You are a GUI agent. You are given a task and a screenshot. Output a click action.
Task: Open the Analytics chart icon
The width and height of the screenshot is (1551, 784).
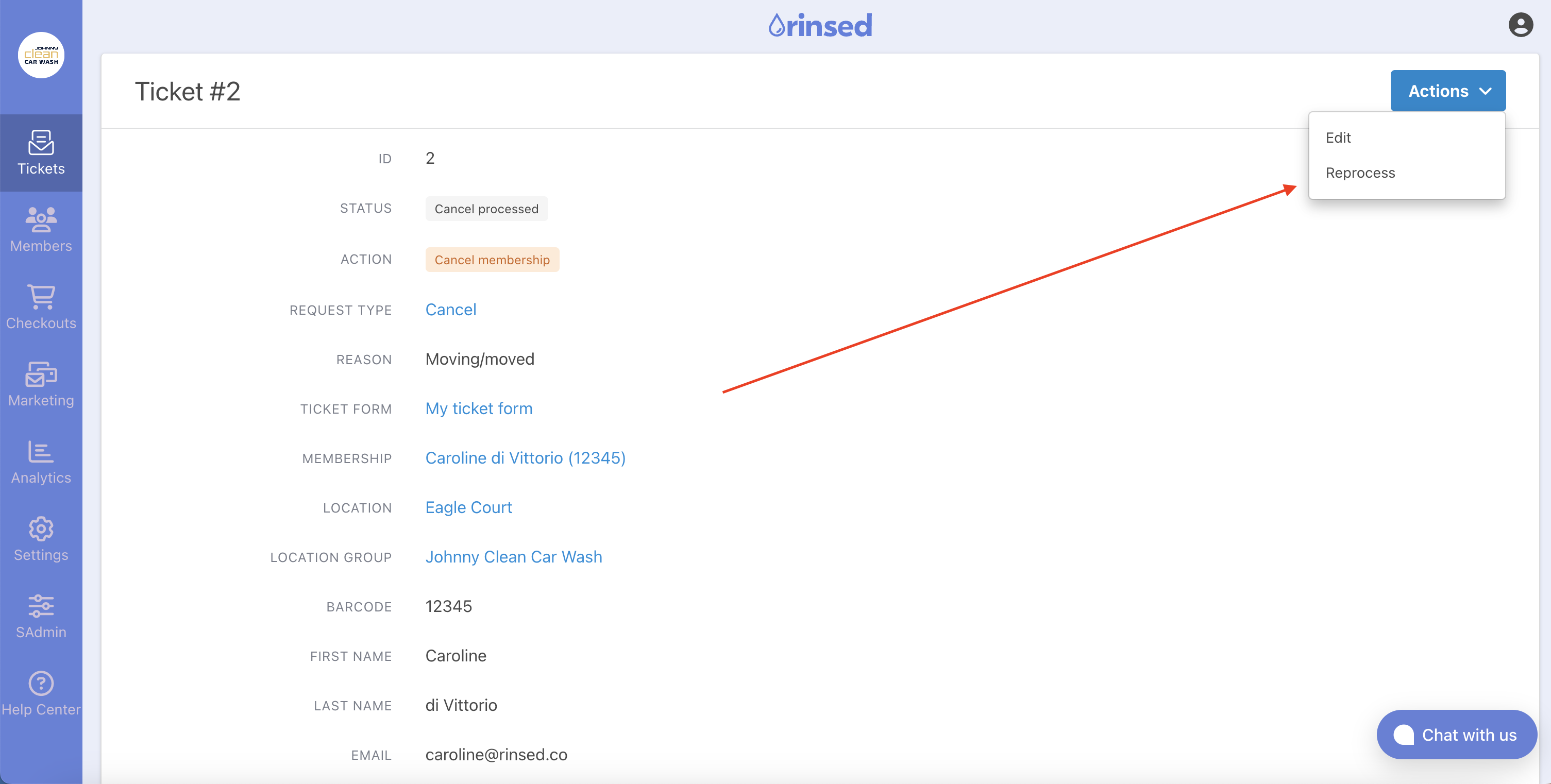coord(41,452)
